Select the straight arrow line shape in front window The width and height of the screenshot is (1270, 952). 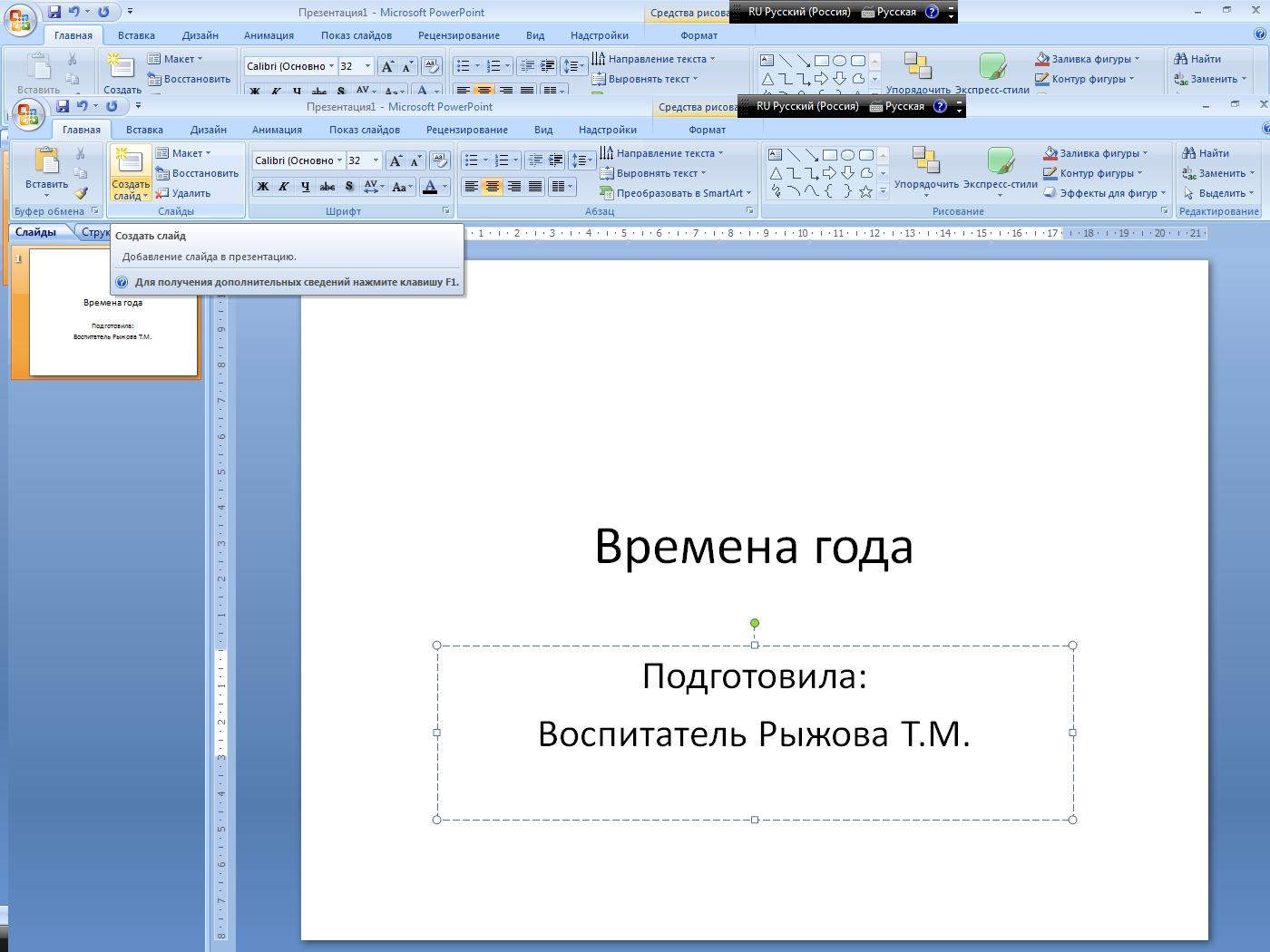pos(811,155)
